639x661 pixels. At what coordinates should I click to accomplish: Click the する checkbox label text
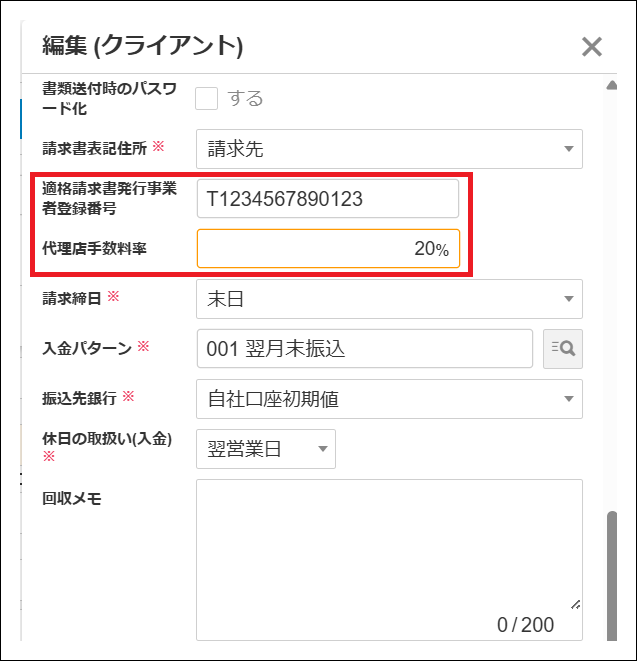(x=246, y=98)
